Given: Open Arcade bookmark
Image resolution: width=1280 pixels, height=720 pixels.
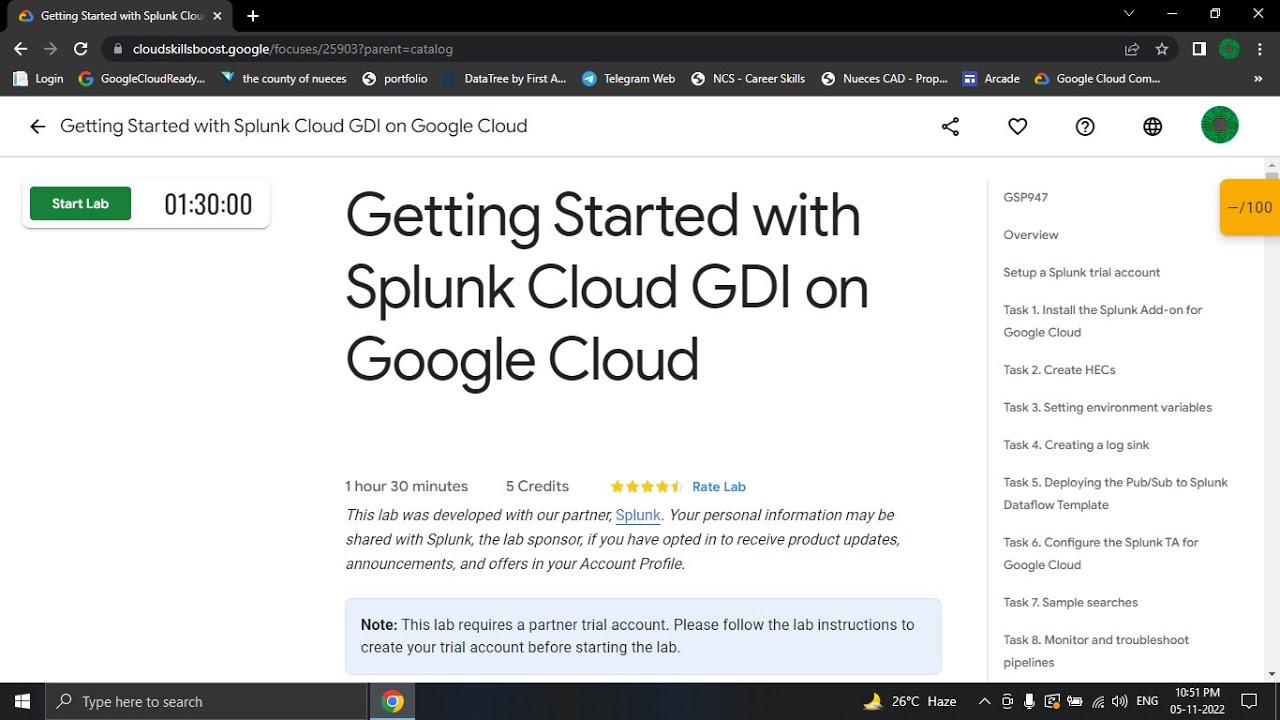Looking at the screenshot, I should pos(991,78).
